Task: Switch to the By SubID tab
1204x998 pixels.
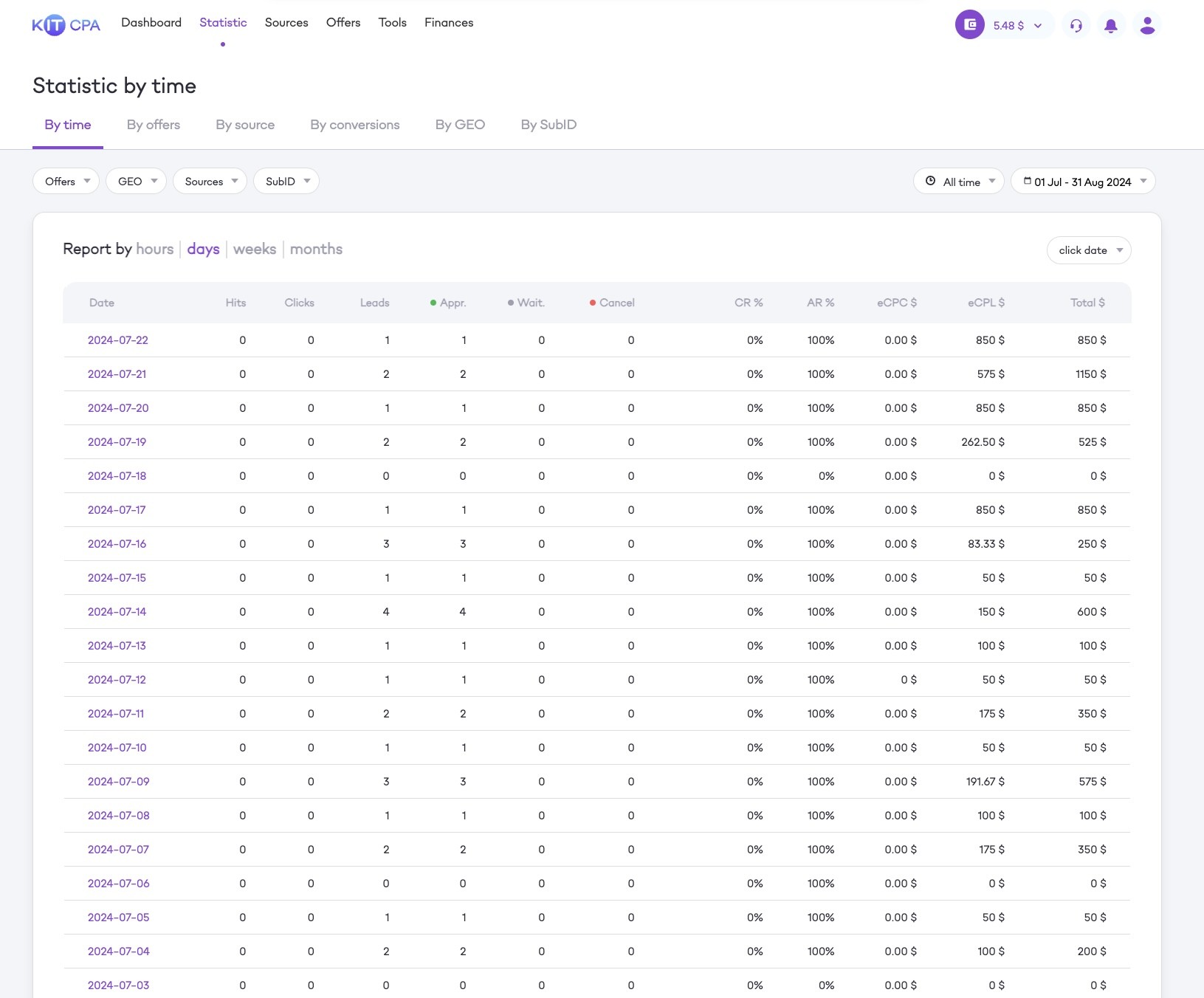Action: point(548,125)
